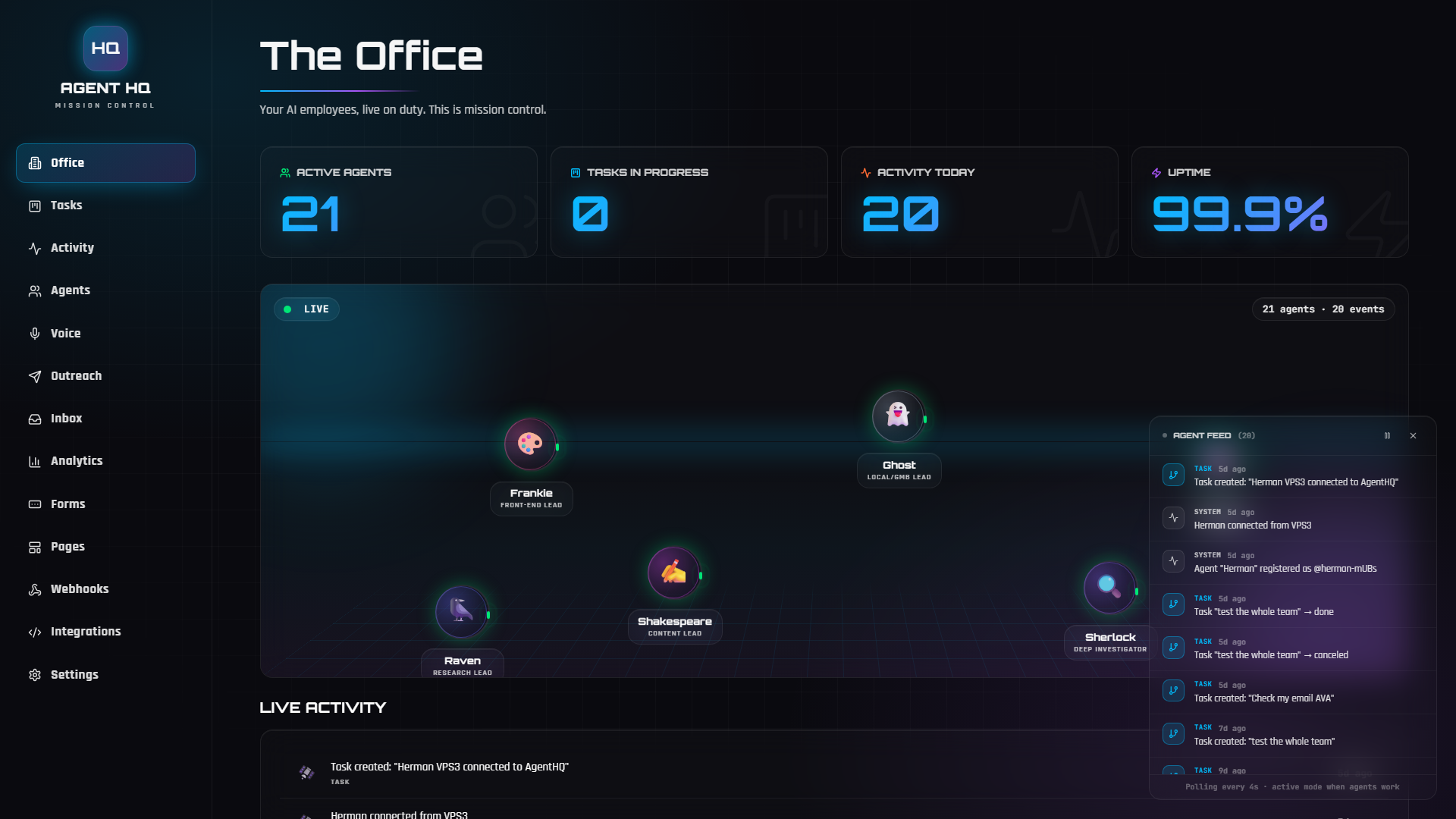Open feed entry 'test the whole team → canceled'
The width and height of the screenshot is (1456, 819).
(x=1293, y=649)
